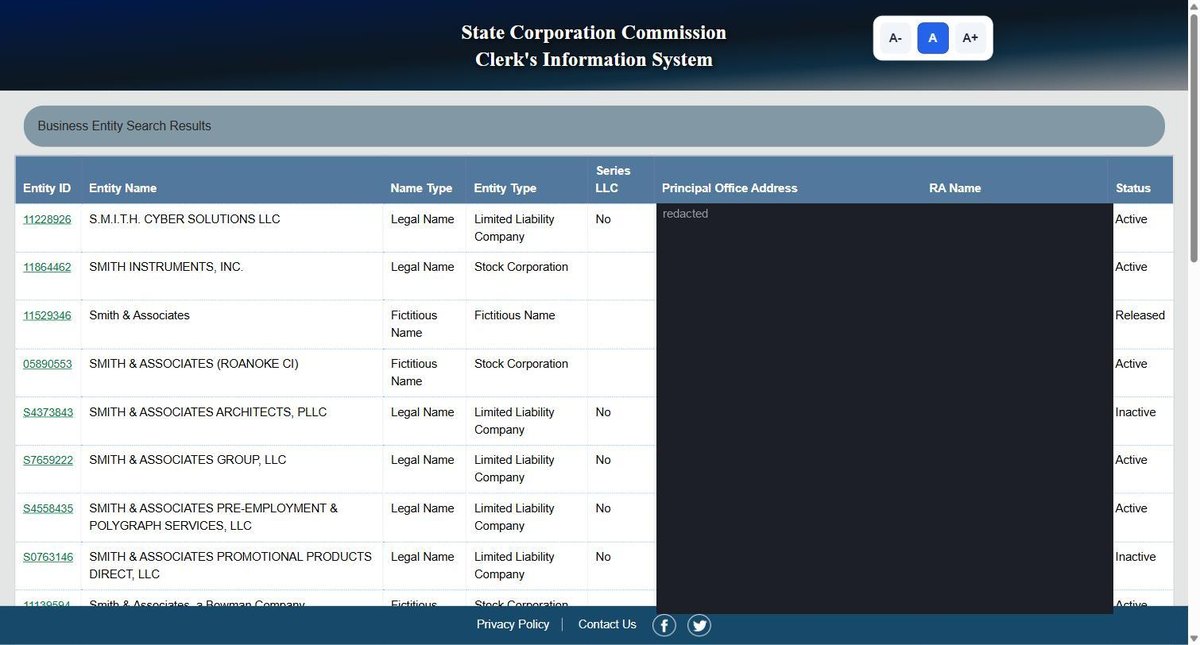Select SMITH & ASSOCIATES PROMOTIONAL PRODUCTS DIRECT name
Screen dimensions: 1200x645
tap(230, 565)
